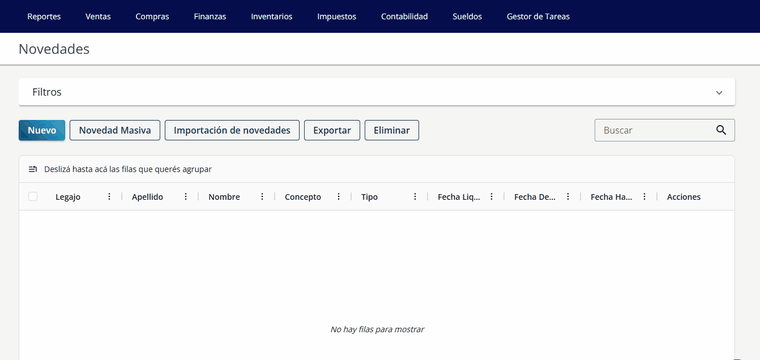This screenshot has height=360, width=760.
Task: Open Concepto column options menu
Action: 338,196
